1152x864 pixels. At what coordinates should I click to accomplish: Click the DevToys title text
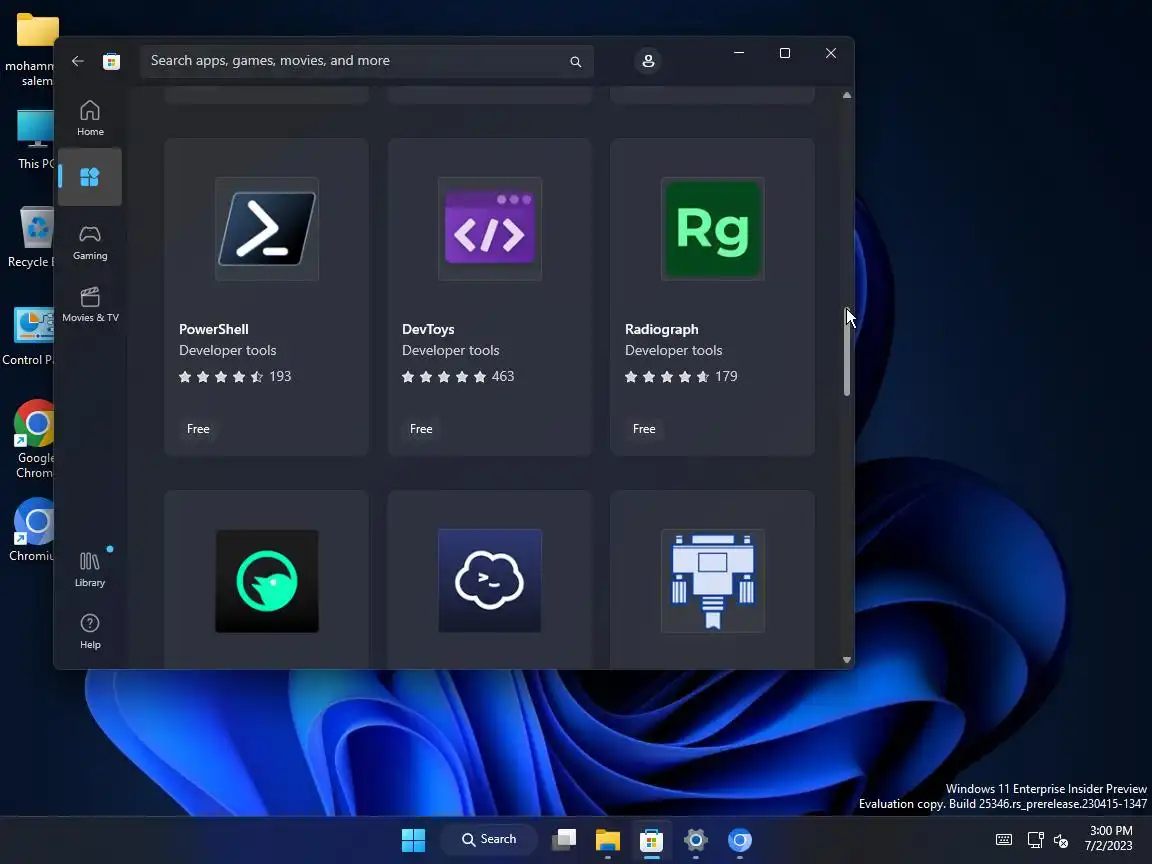(428, 329)
